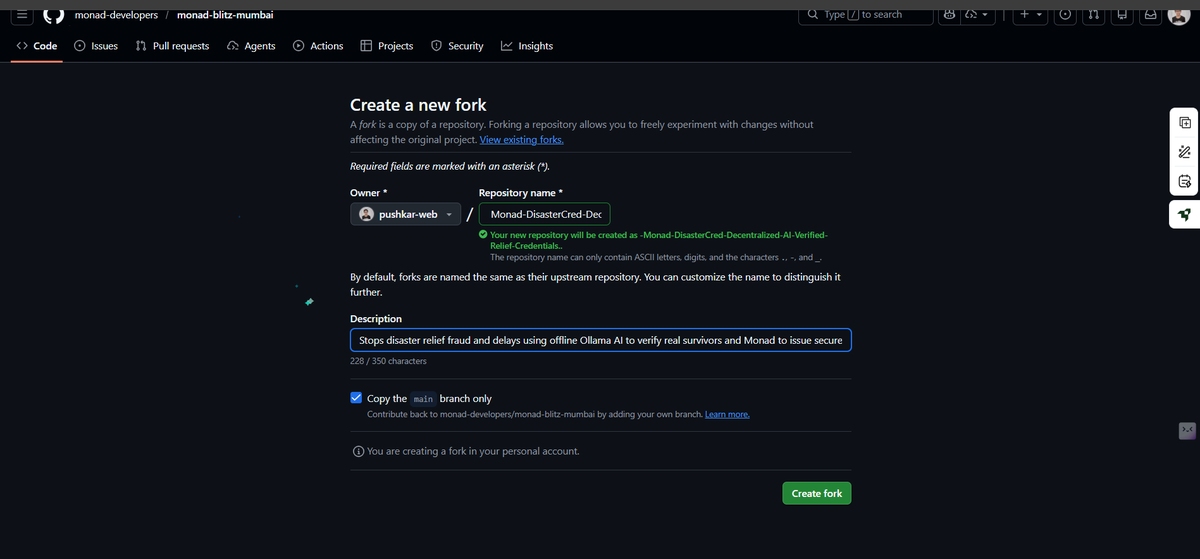Switch to the Code tab
Viewport: 1200px width, 559px height.
coord(37,46)
